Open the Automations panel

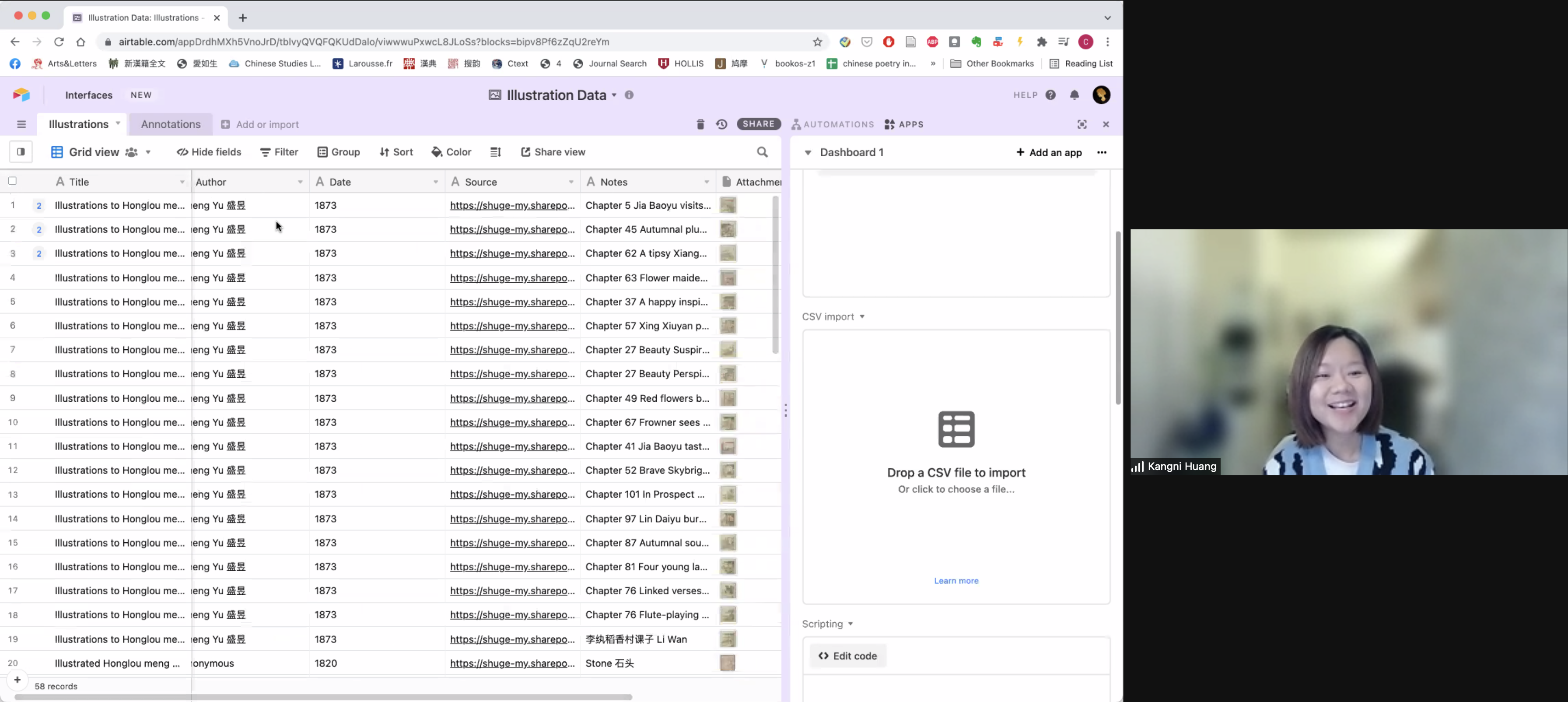coord(833,124)
